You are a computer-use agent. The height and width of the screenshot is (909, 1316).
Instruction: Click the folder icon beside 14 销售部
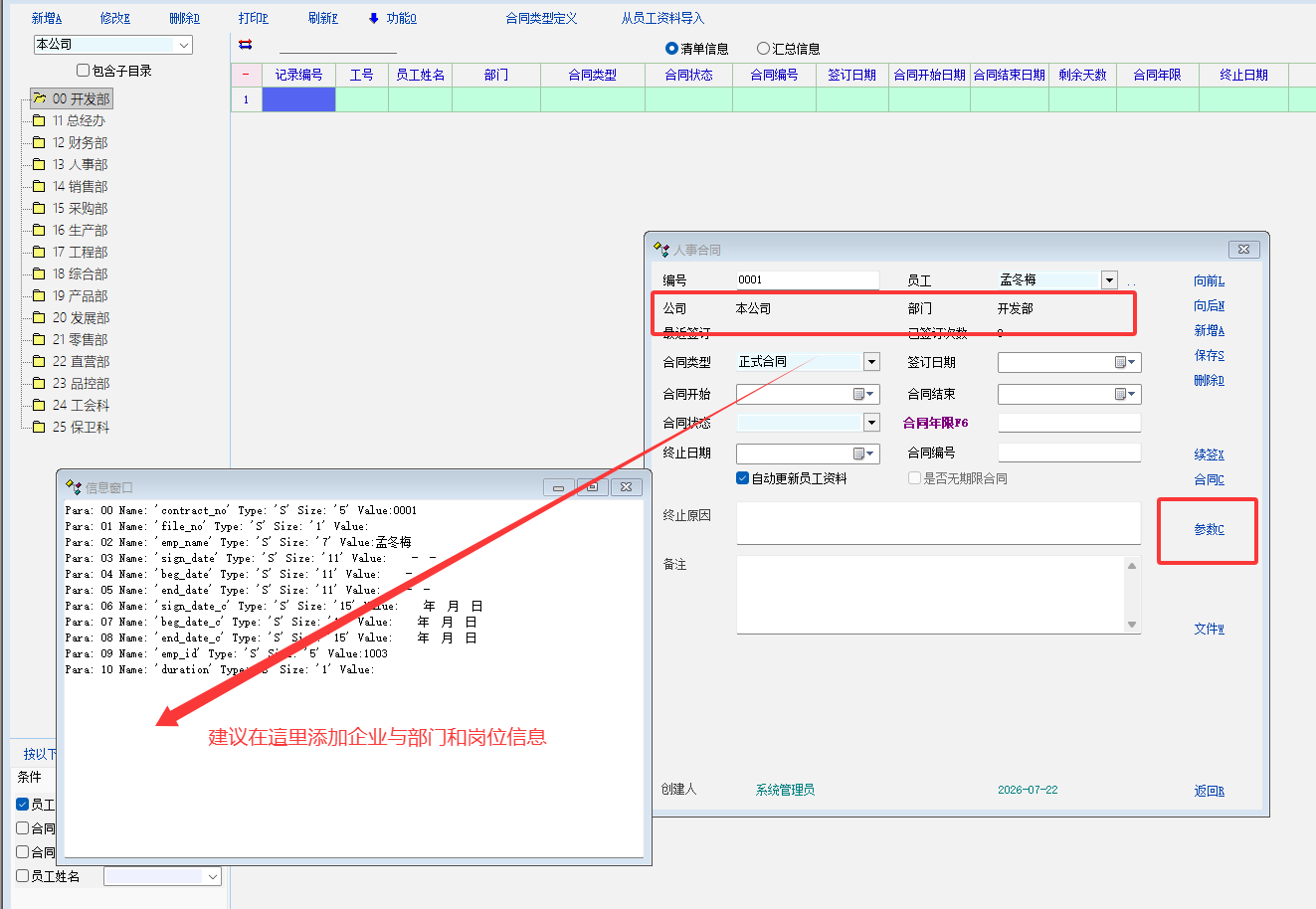tap(40, 186)
